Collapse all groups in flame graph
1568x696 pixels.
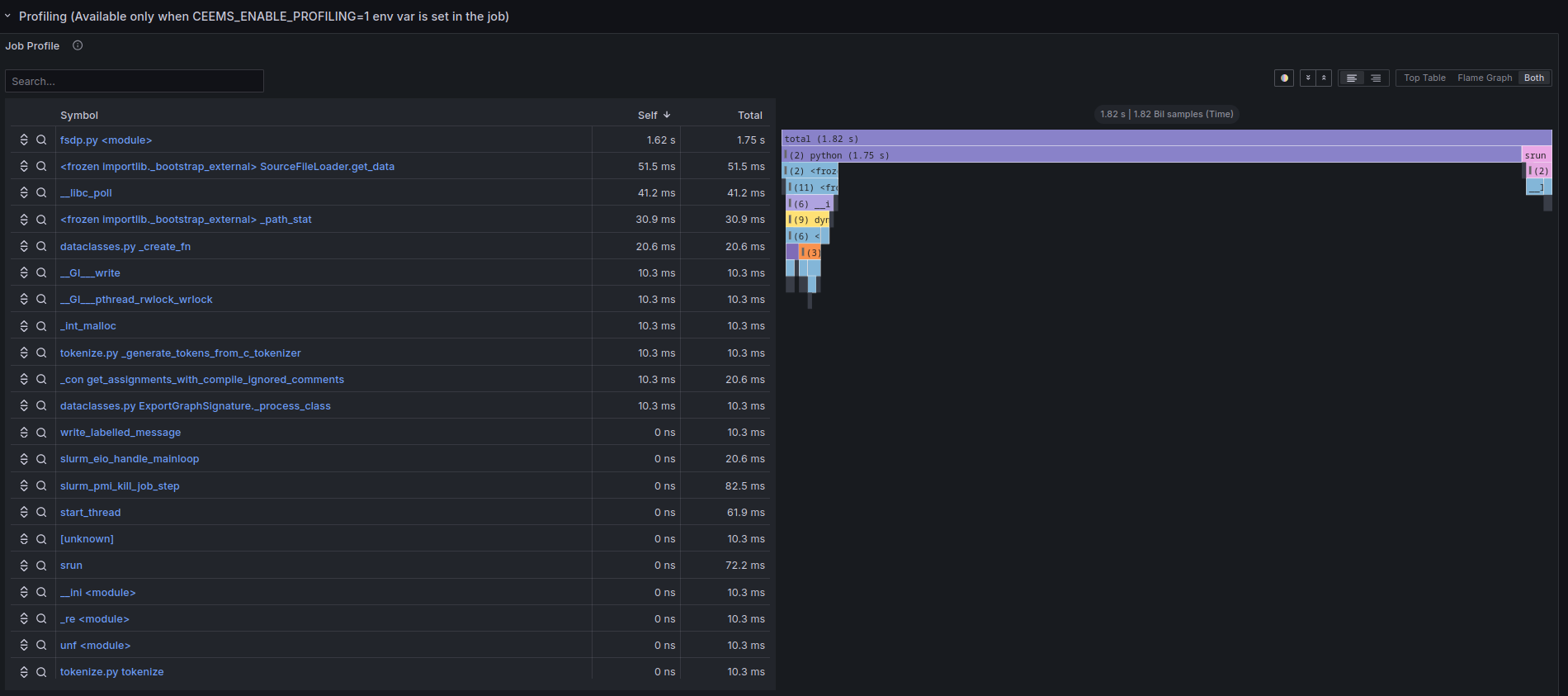pos(1324,78)
